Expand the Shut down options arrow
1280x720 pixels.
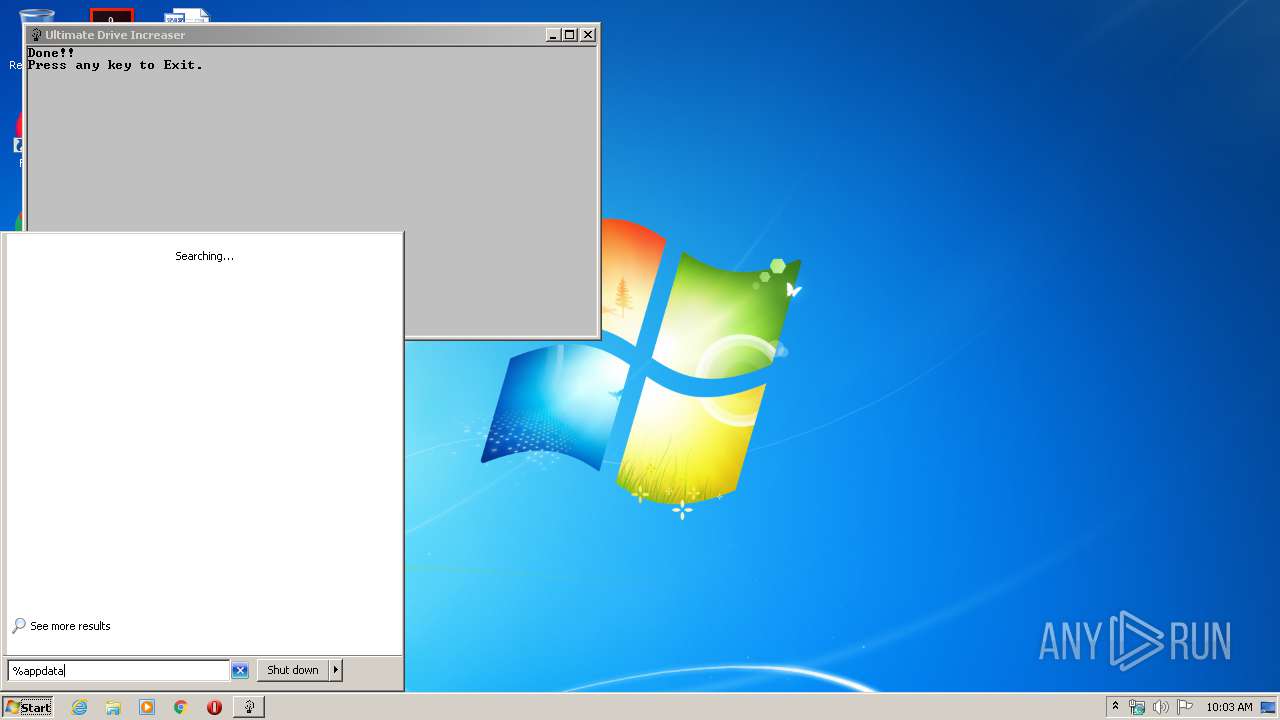click(336, 670)
